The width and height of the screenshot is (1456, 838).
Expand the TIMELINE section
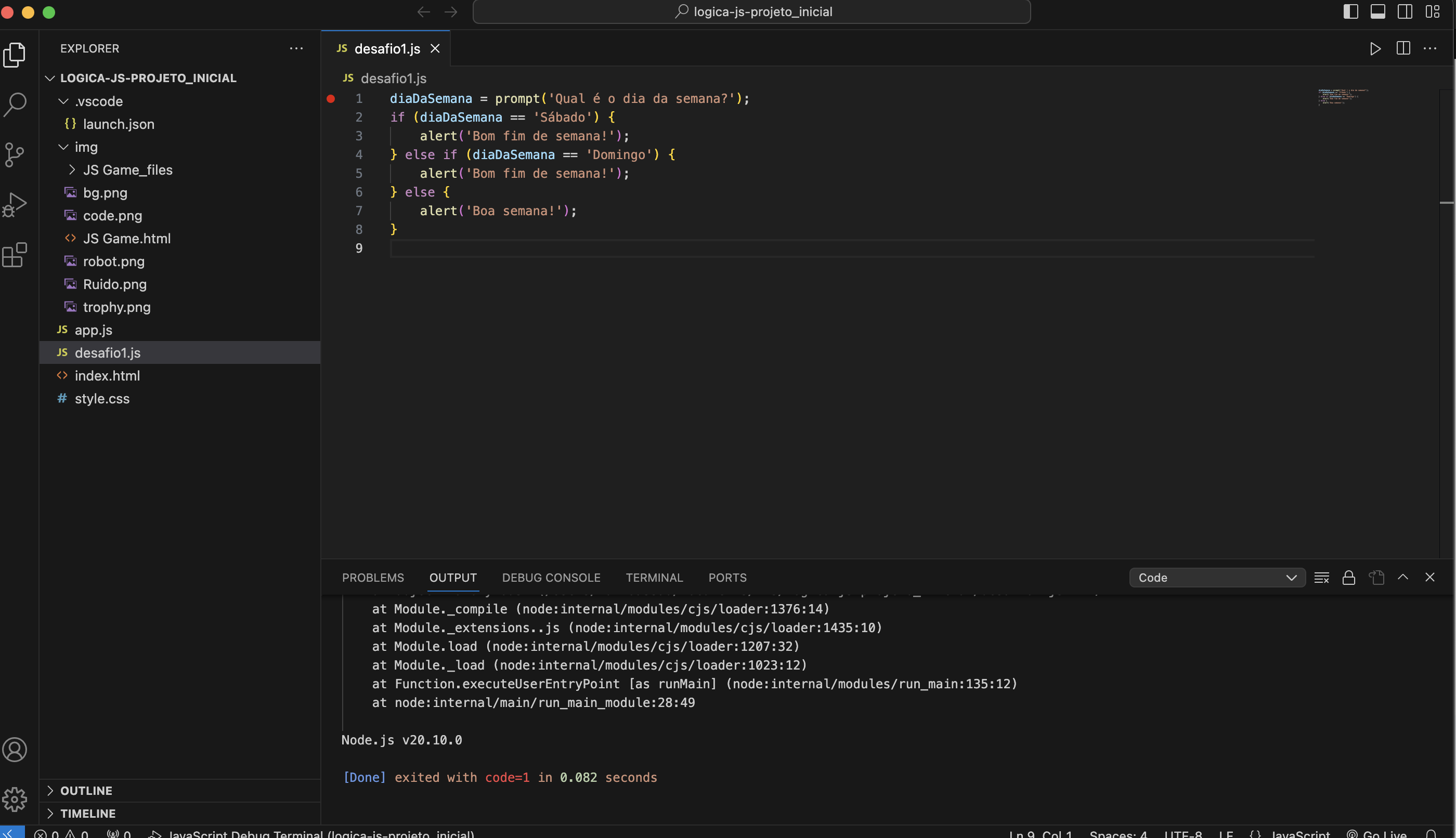tap(180, 813)
